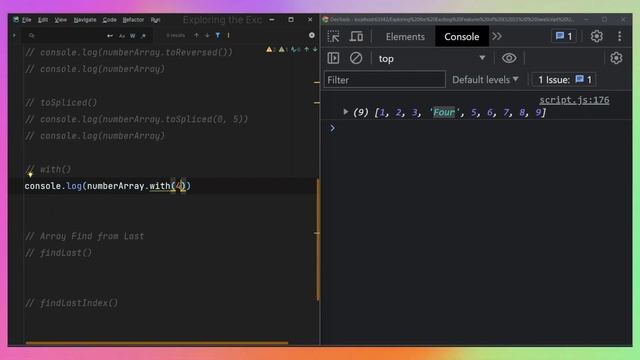Insert new line in the find bar
Viewport: 640px width, 360px height.
[109, 36]
